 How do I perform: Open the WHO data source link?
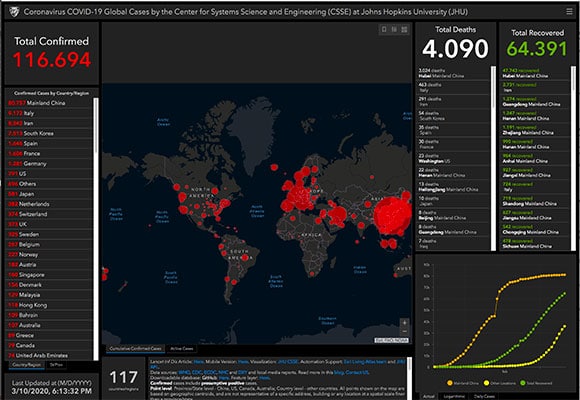point(184,372)
